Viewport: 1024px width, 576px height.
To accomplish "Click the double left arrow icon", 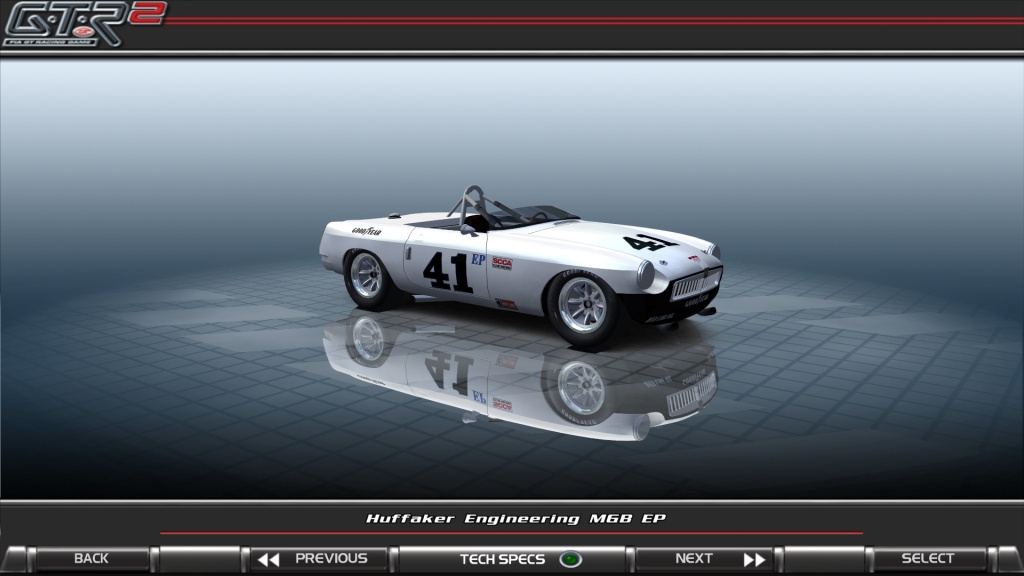I will coord(268,560).
